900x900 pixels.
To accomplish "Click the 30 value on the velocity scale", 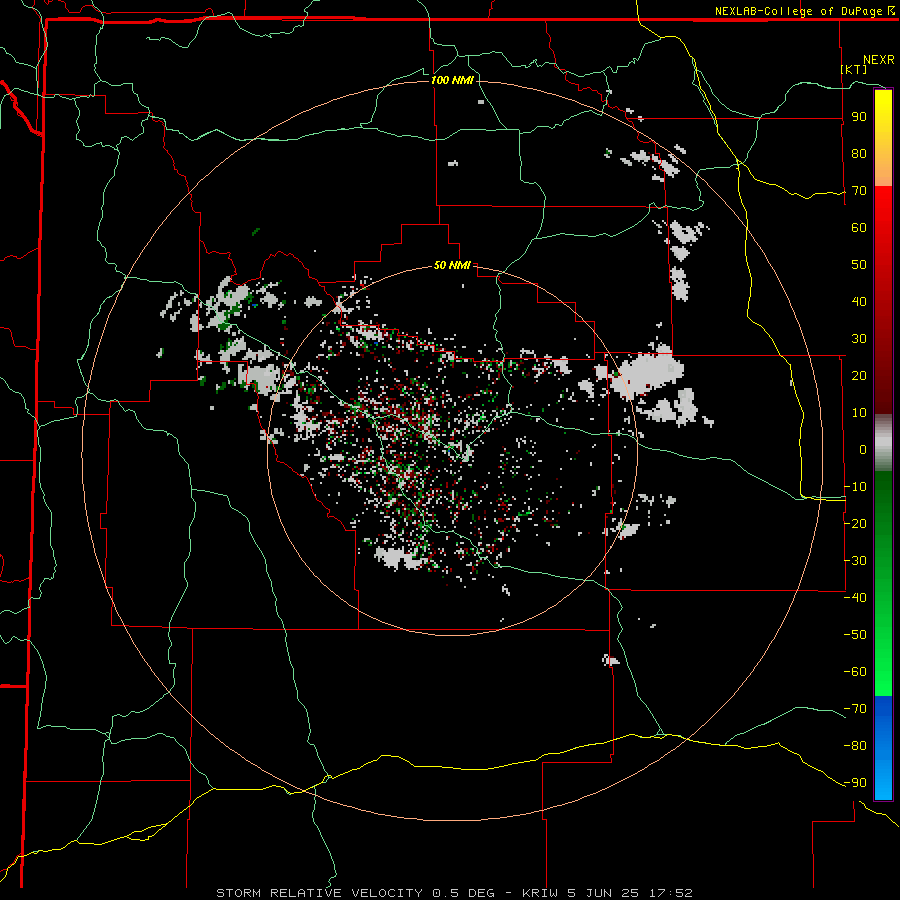I will tap(859, 339).
